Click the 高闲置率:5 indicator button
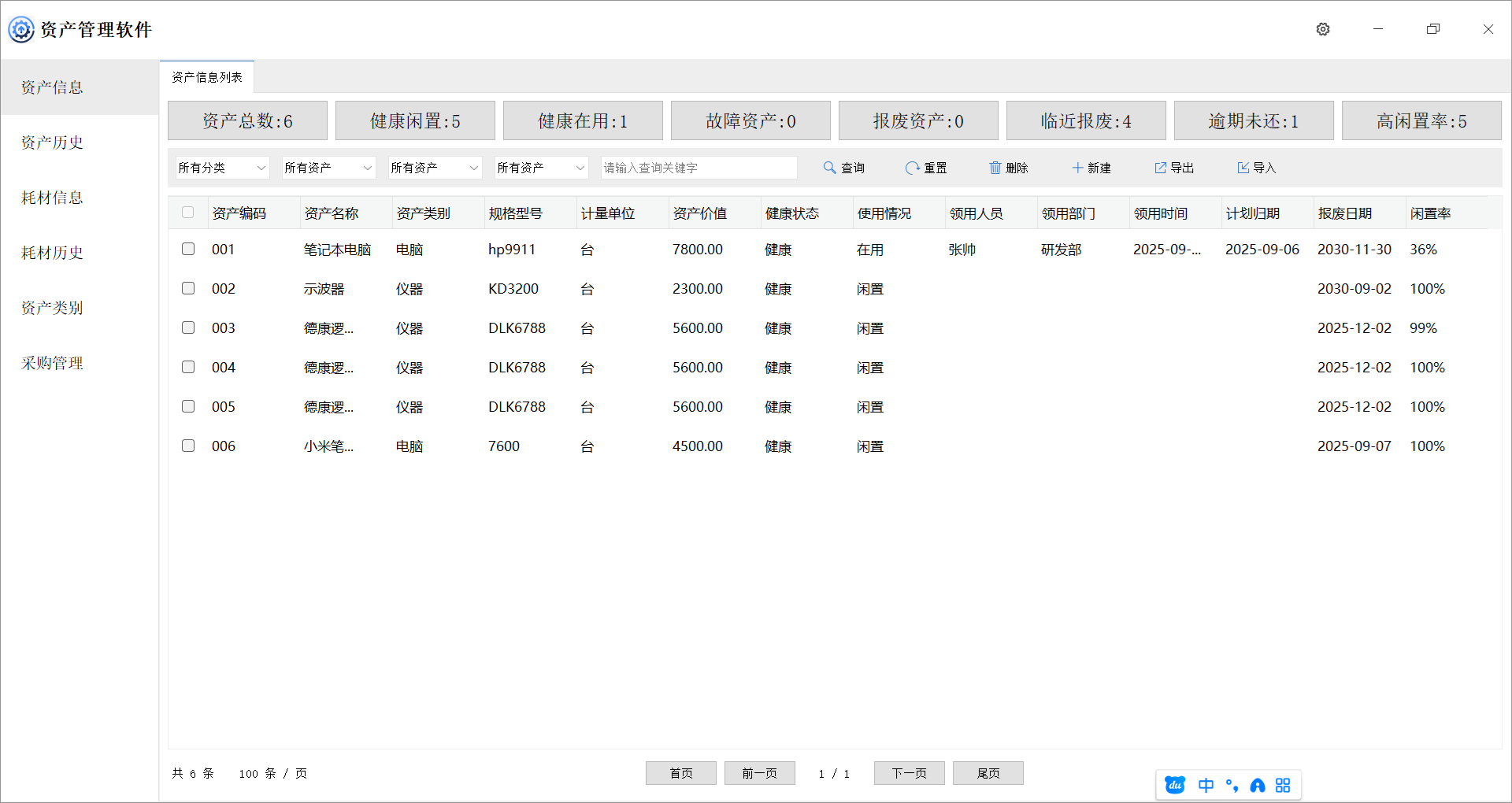This screenshot has height=803, width=1512. pos(1421,120)
